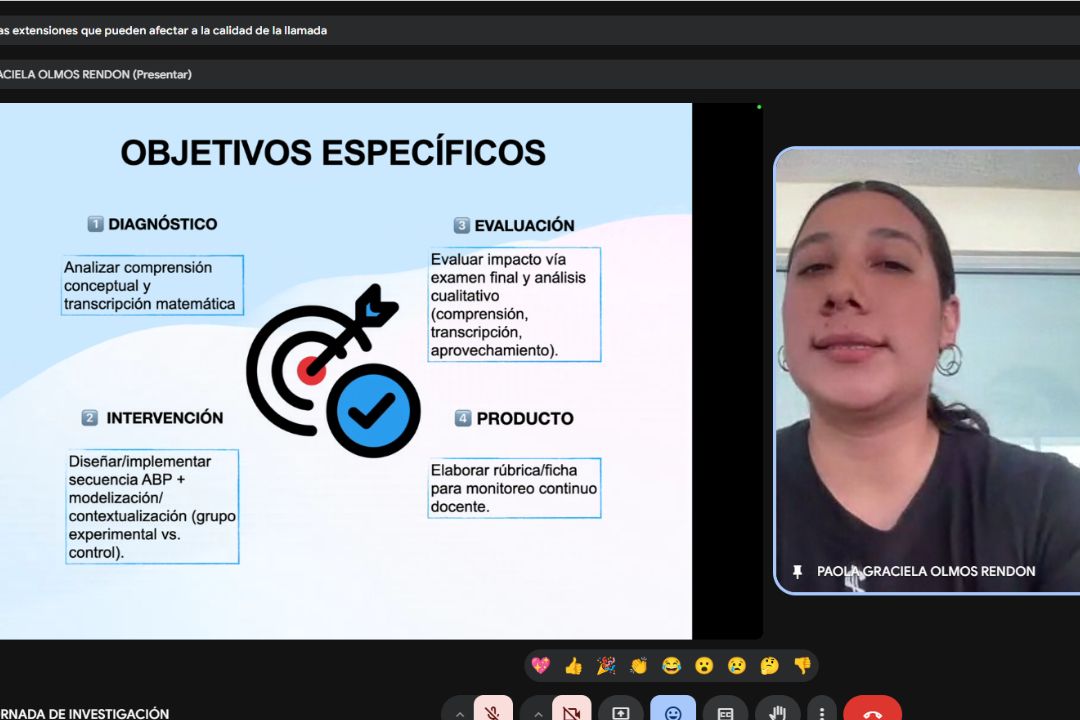
Task: Unmute the microphone
Action: 493,711
